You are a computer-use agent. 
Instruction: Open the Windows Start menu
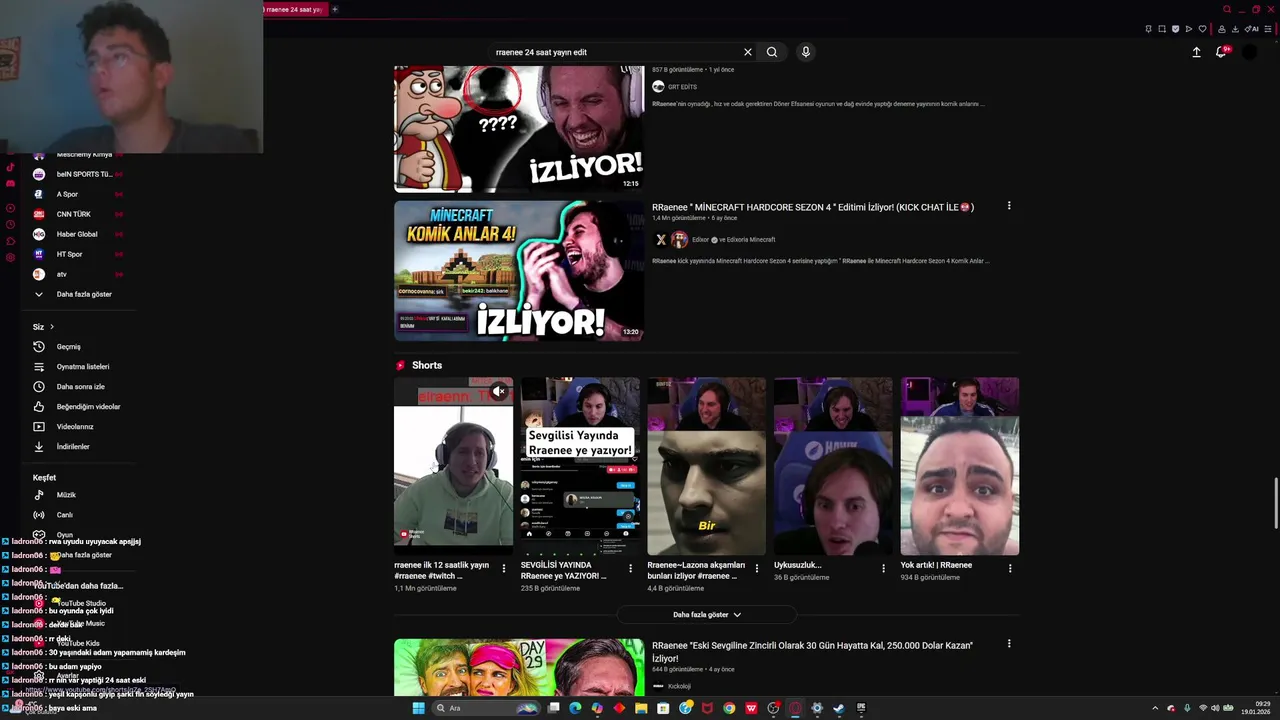coord(418,708)
